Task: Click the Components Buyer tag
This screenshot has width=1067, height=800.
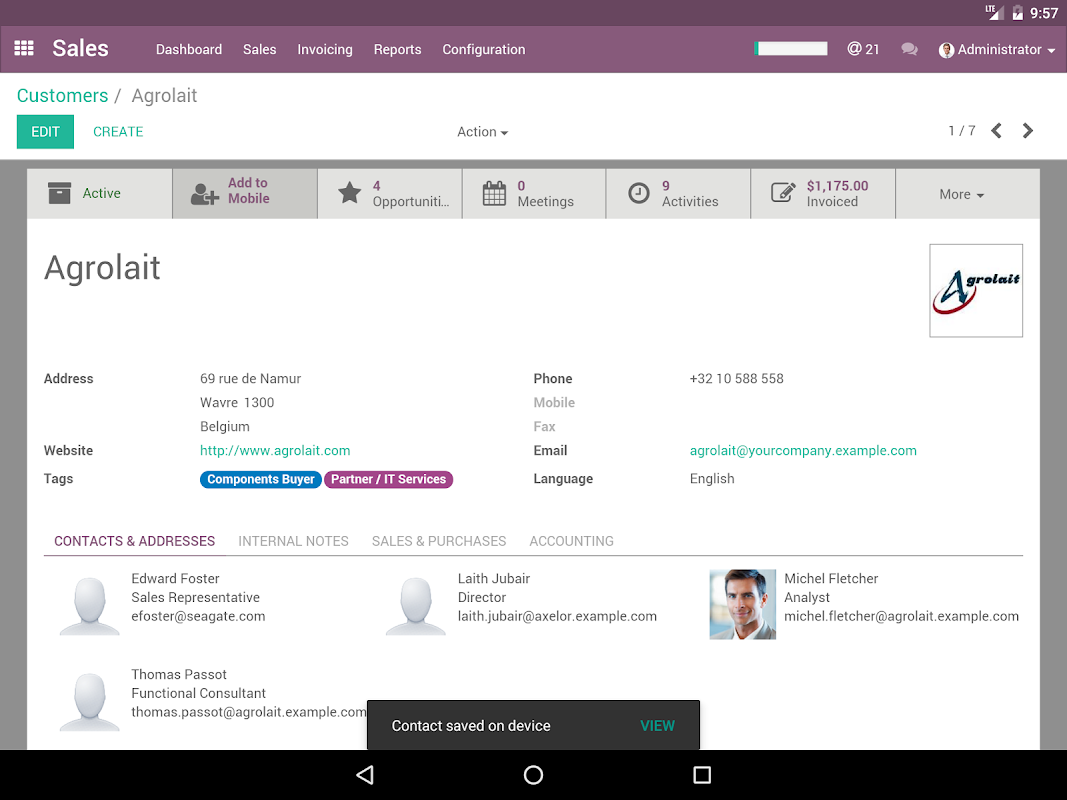Action: 261,479
